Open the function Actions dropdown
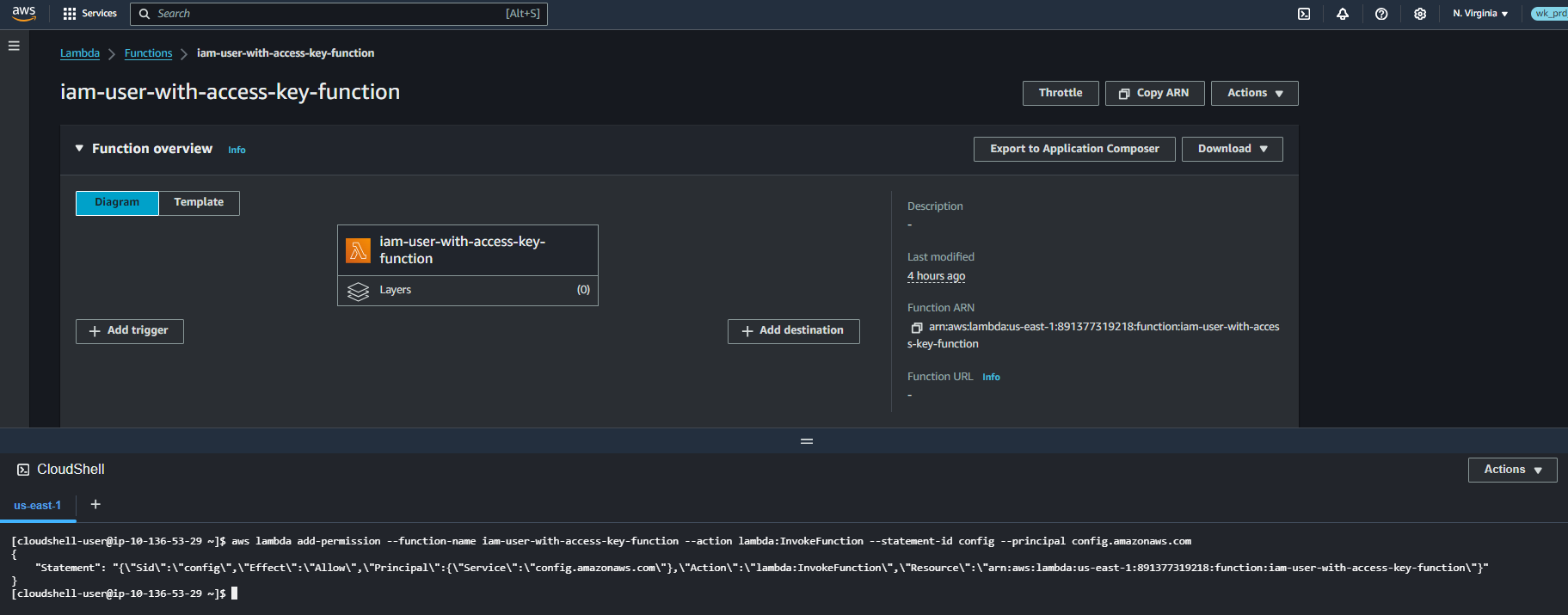Image resolution: width=1568 pixels, height=615 pixels. click(1254, 93)
